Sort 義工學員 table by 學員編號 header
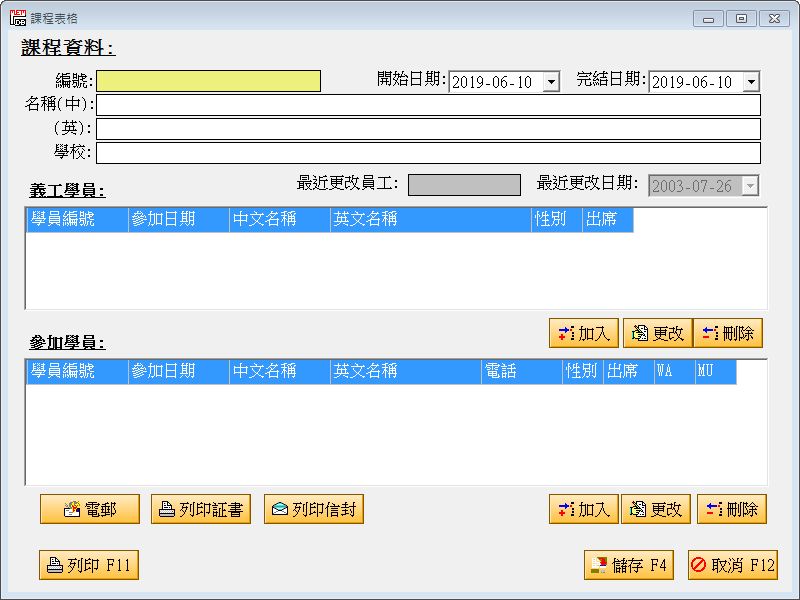The width and height of the screenshot is (800, 600). click(77, 219)
